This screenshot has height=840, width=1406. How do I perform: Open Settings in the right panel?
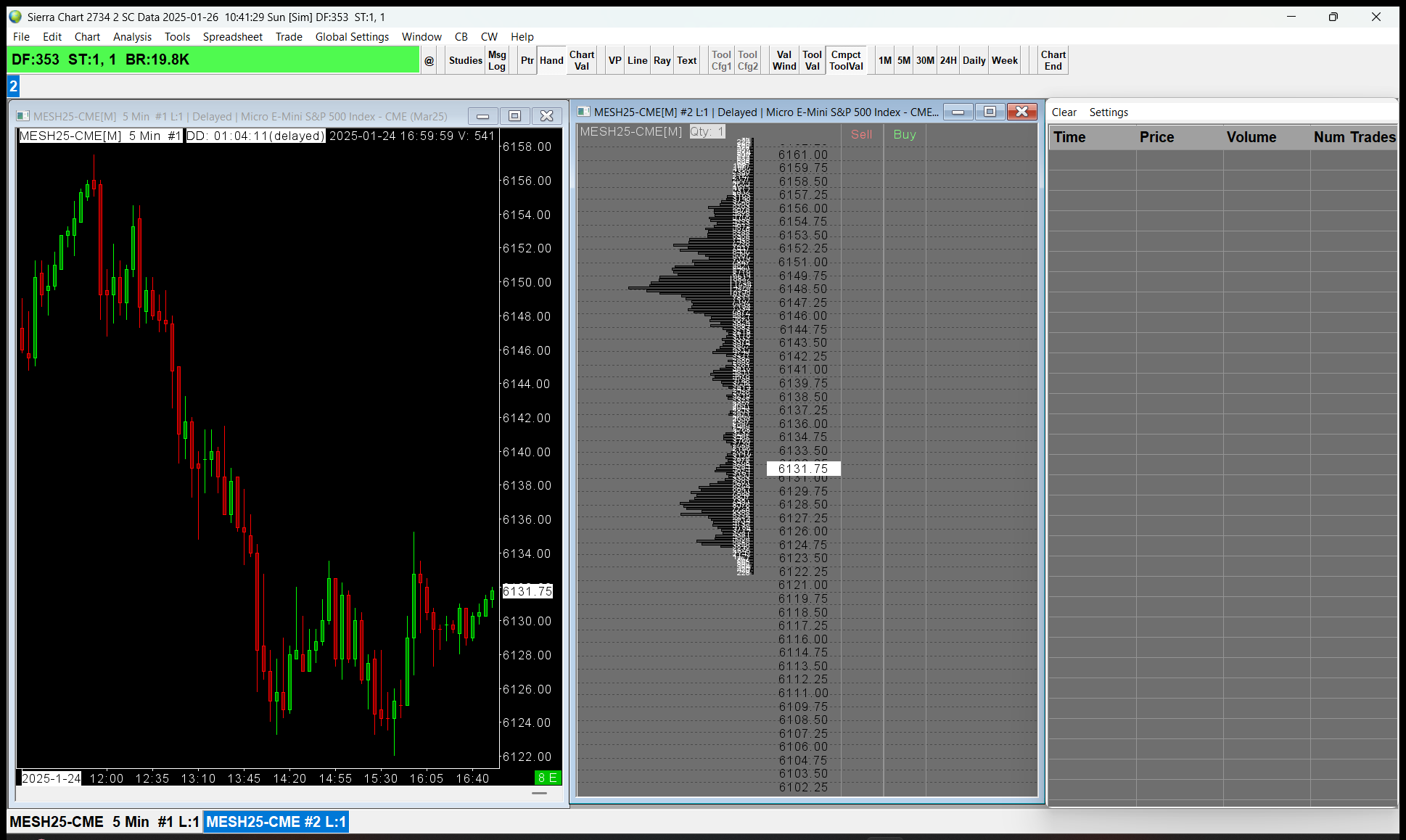(1109, 112)
